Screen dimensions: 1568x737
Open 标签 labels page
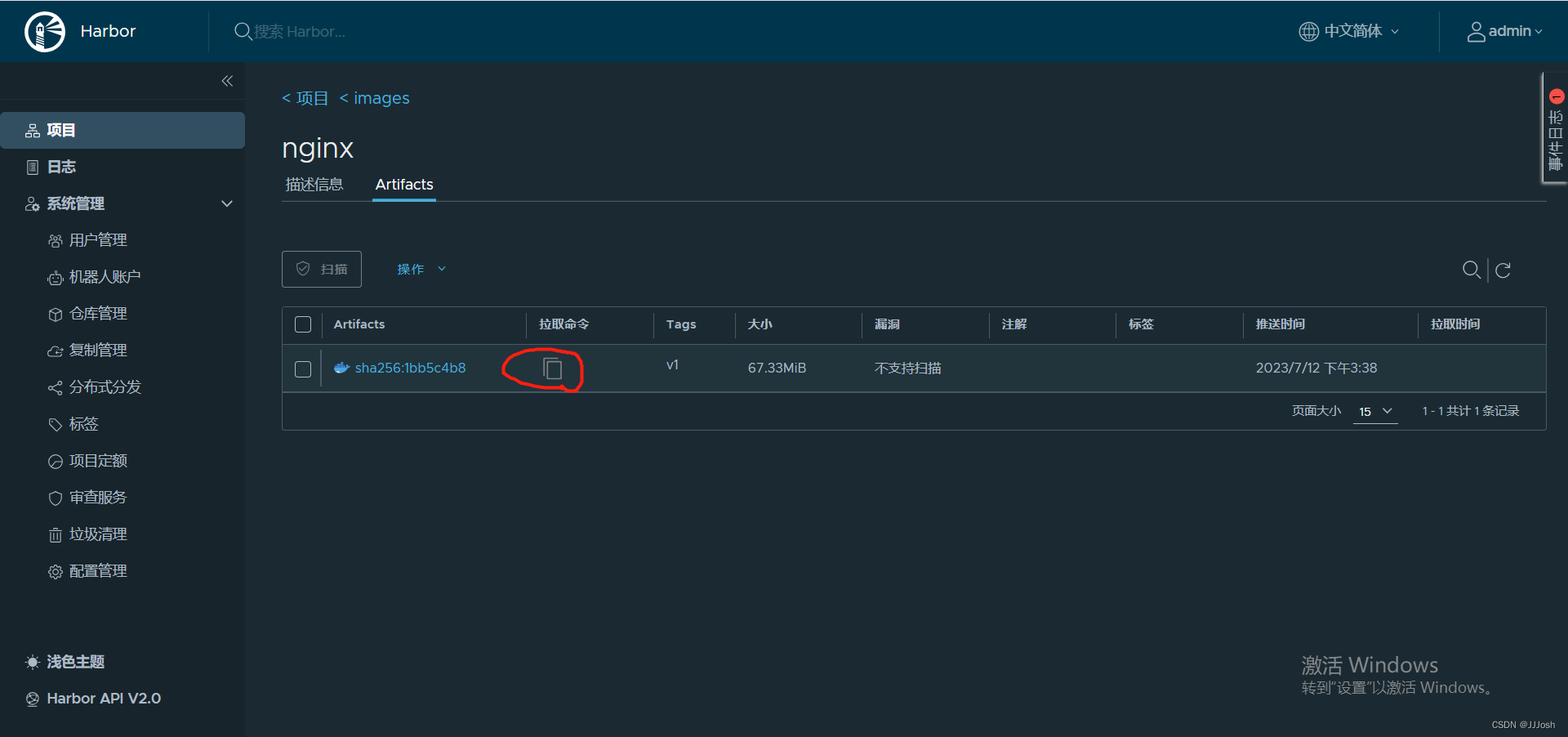(83, 424)
